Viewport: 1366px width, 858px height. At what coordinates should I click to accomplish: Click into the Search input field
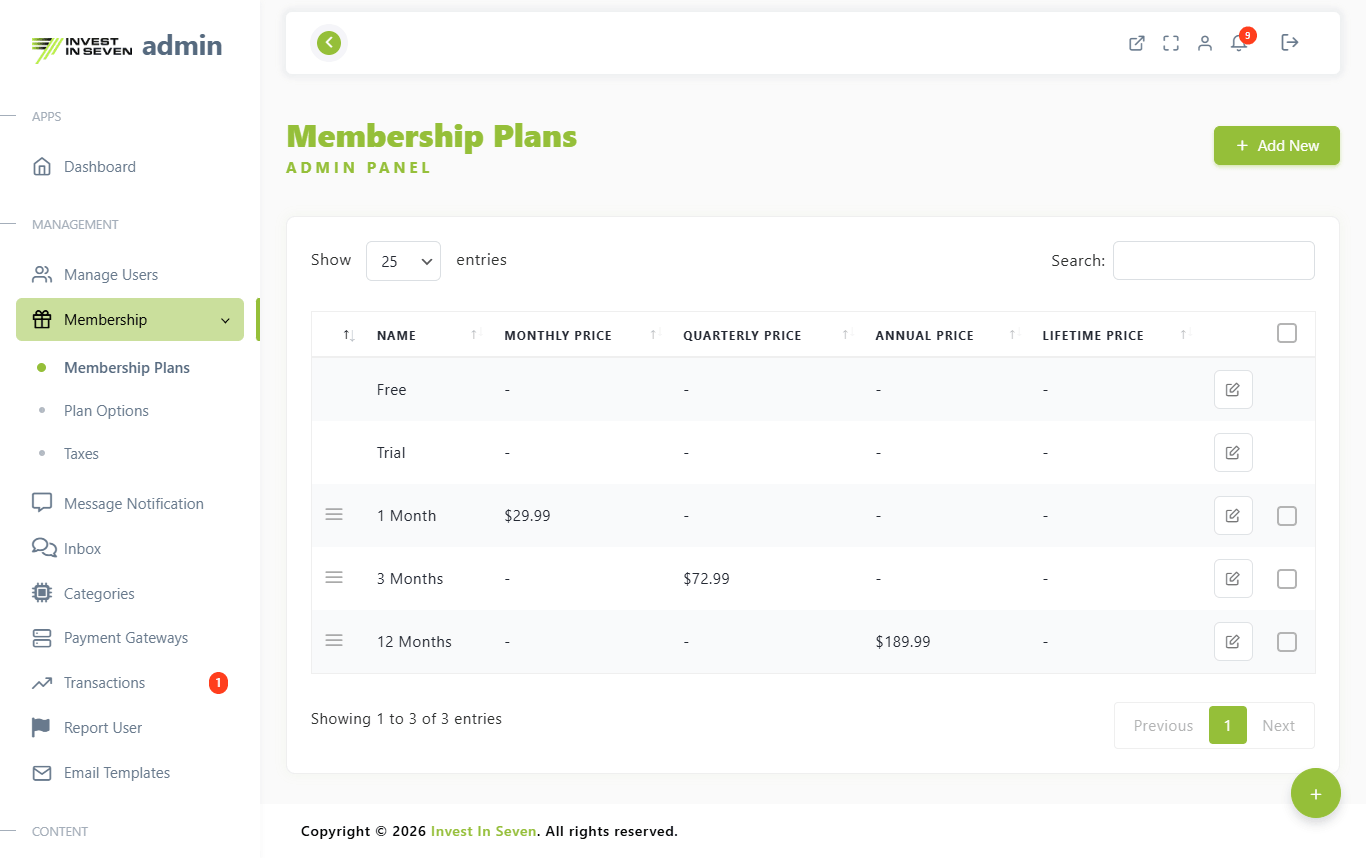coord(1213,261)
